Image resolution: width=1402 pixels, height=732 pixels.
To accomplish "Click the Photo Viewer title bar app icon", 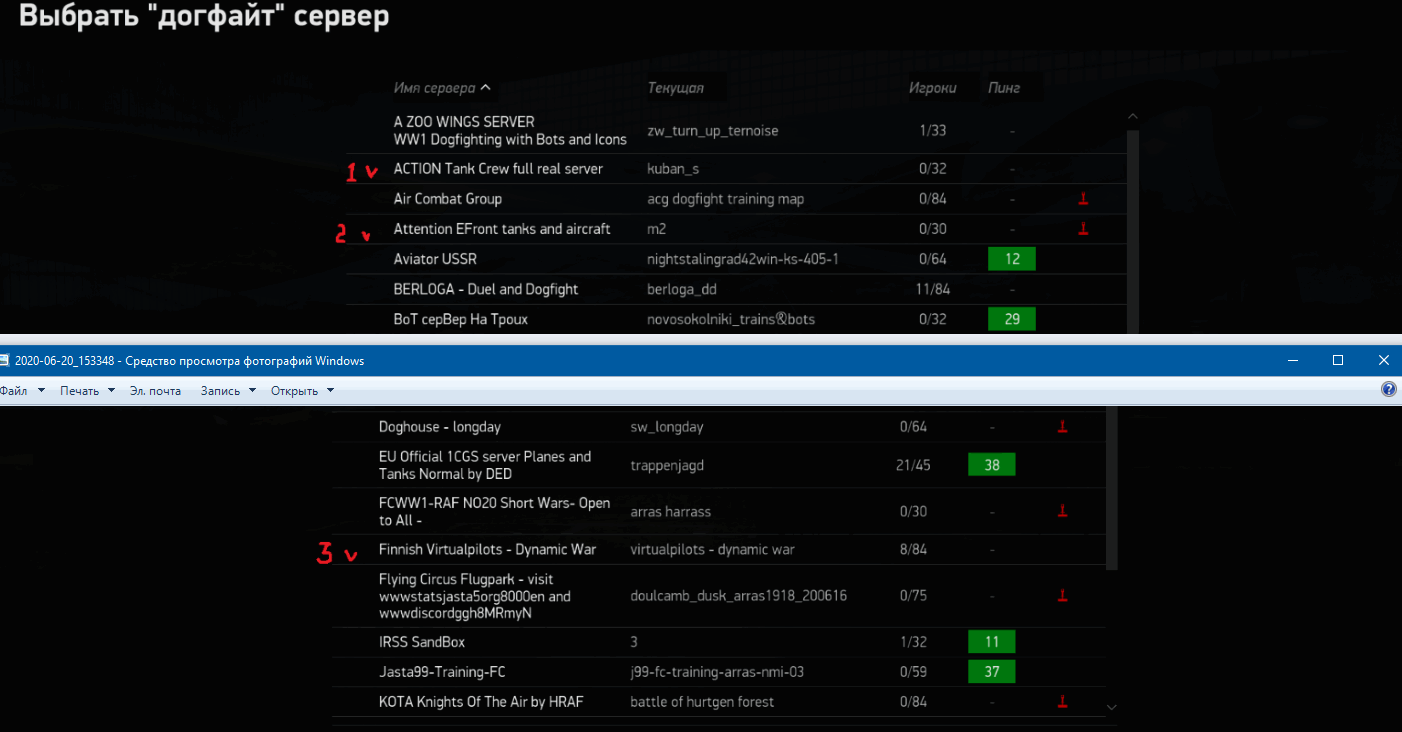I will [5, 361].
